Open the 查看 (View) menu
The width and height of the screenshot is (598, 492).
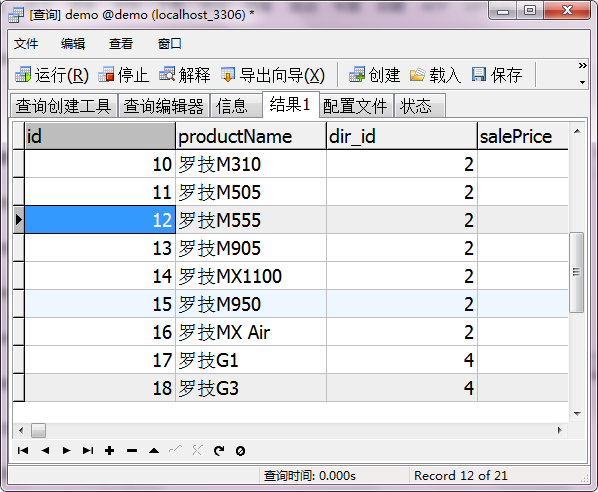(x=121, y=44)
